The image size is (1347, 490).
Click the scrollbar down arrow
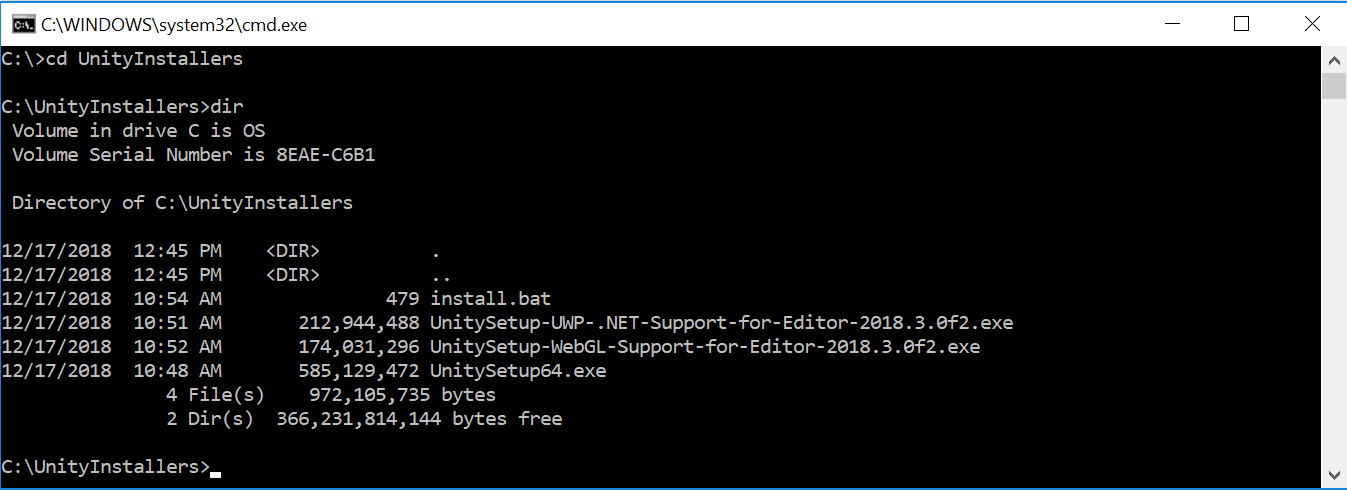point(1334,475)
